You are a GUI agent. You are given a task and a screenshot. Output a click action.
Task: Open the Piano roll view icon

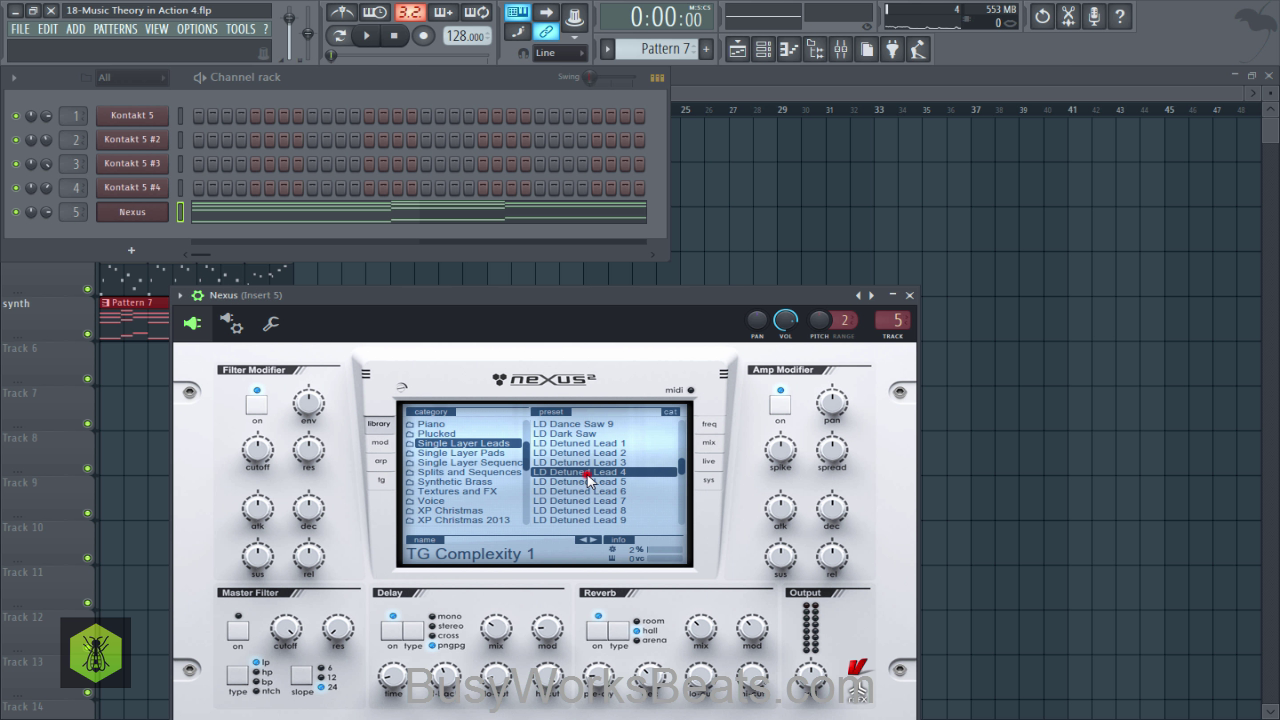(790, 49)
